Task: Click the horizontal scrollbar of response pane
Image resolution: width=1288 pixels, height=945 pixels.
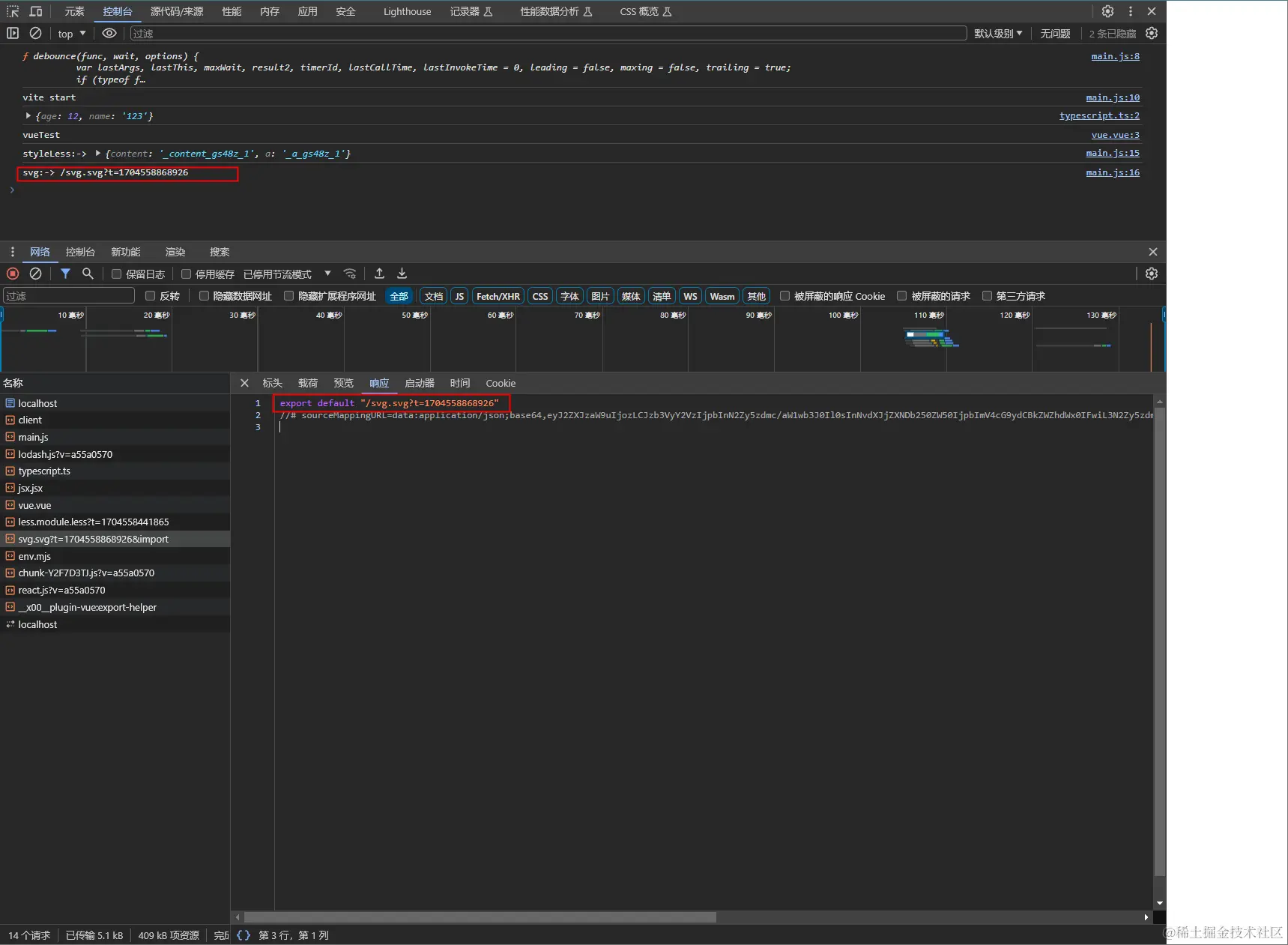Action: pos(480,917)
